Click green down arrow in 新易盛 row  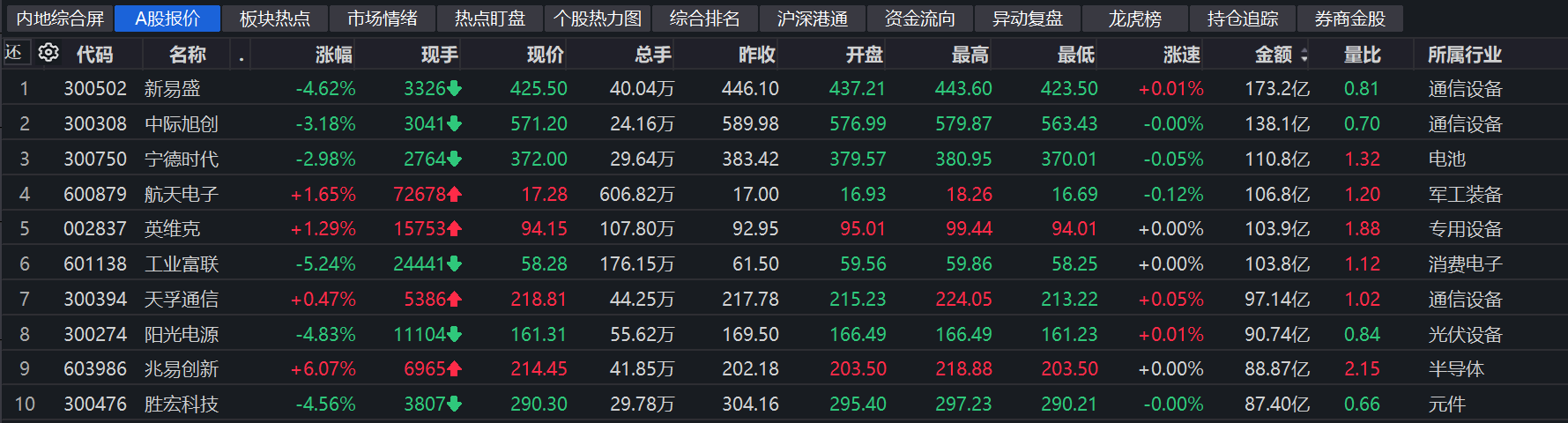point(455,89)
